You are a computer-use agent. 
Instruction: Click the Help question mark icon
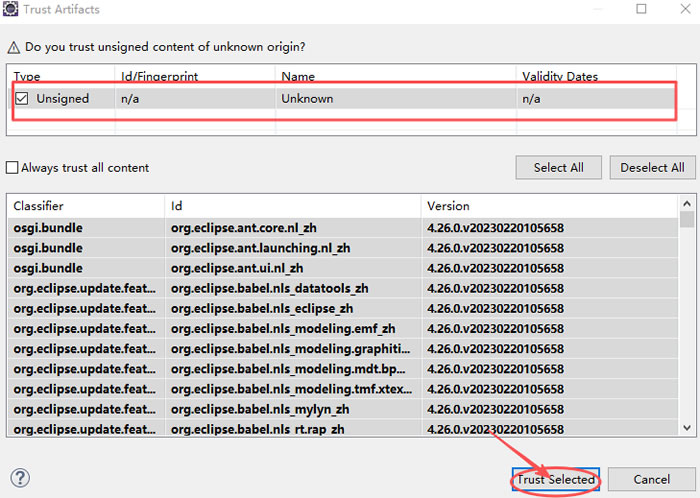[20, 478]
